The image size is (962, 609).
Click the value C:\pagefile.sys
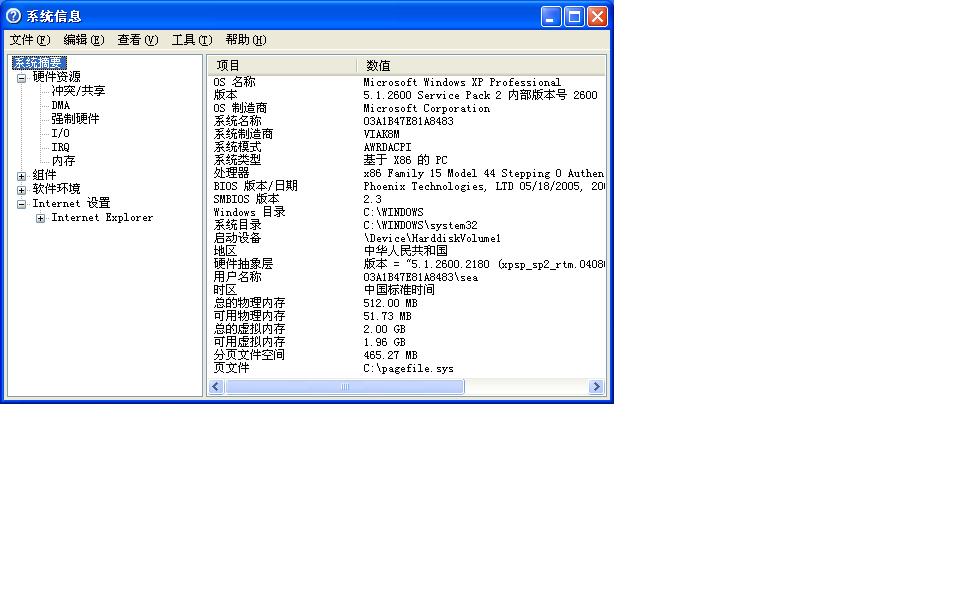(409, 369)
